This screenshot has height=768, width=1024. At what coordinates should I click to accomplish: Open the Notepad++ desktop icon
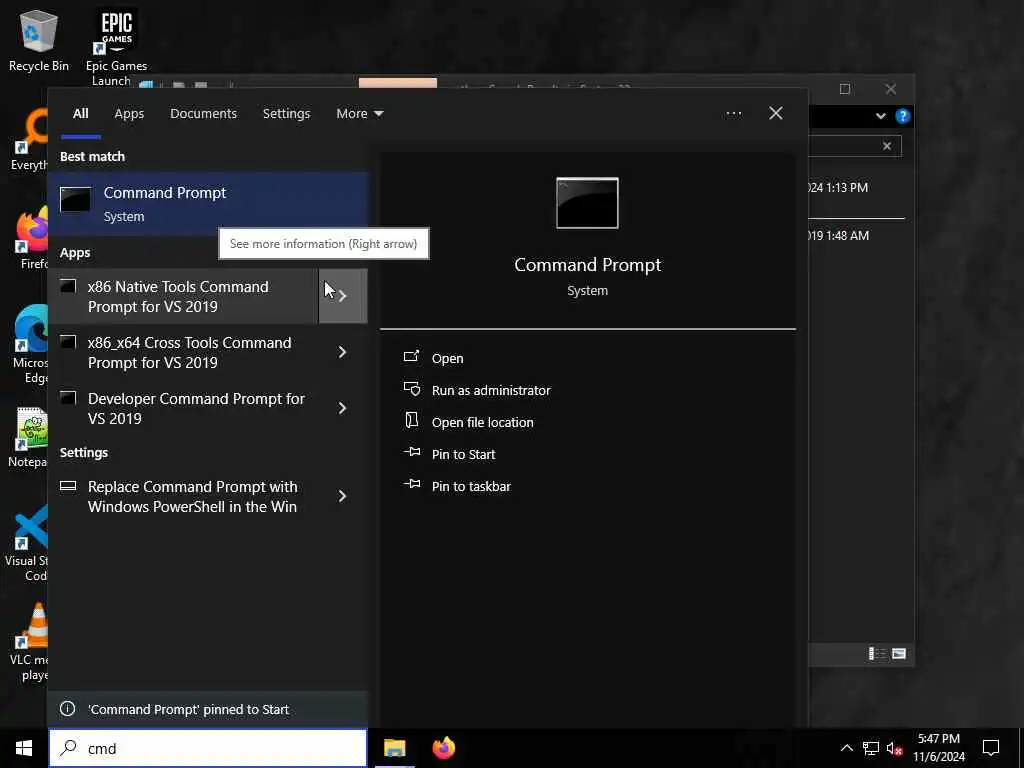(x=27, y=436)
